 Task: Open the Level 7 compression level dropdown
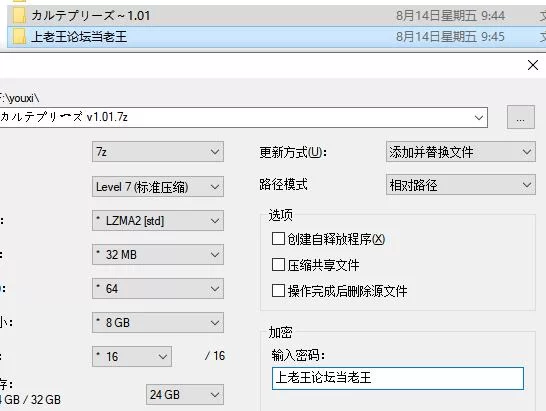tap(158, 187)
